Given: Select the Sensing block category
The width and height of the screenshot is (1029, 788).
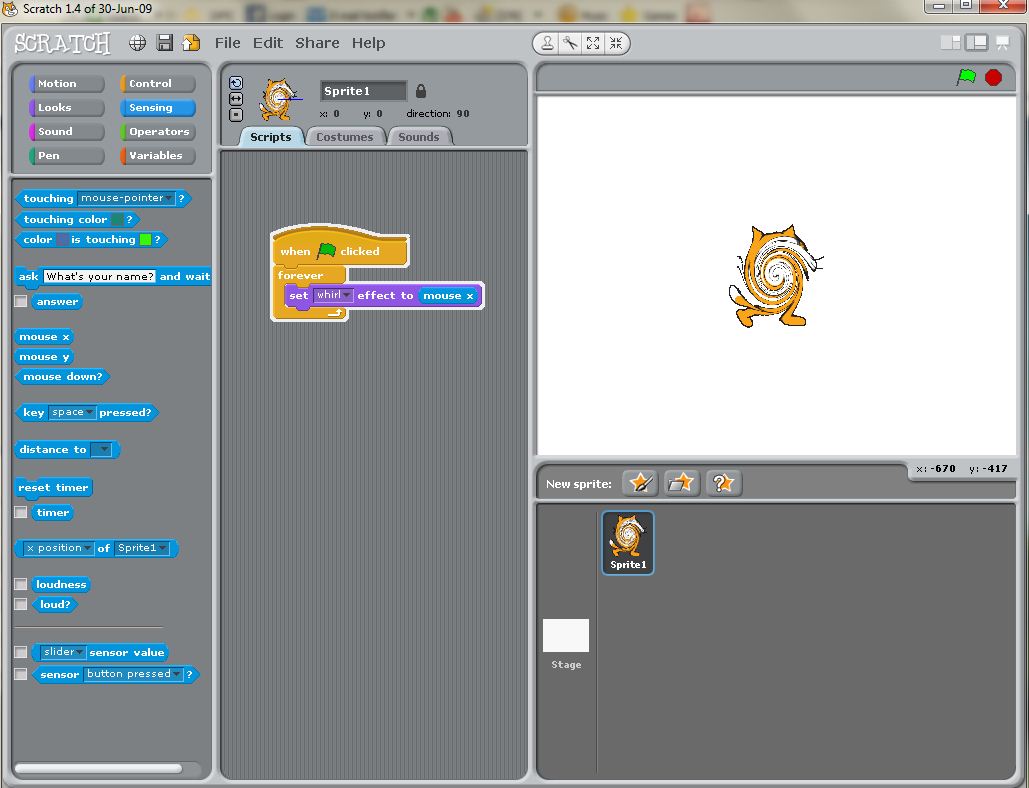Looking at the screenshot, I should [158, 108].
